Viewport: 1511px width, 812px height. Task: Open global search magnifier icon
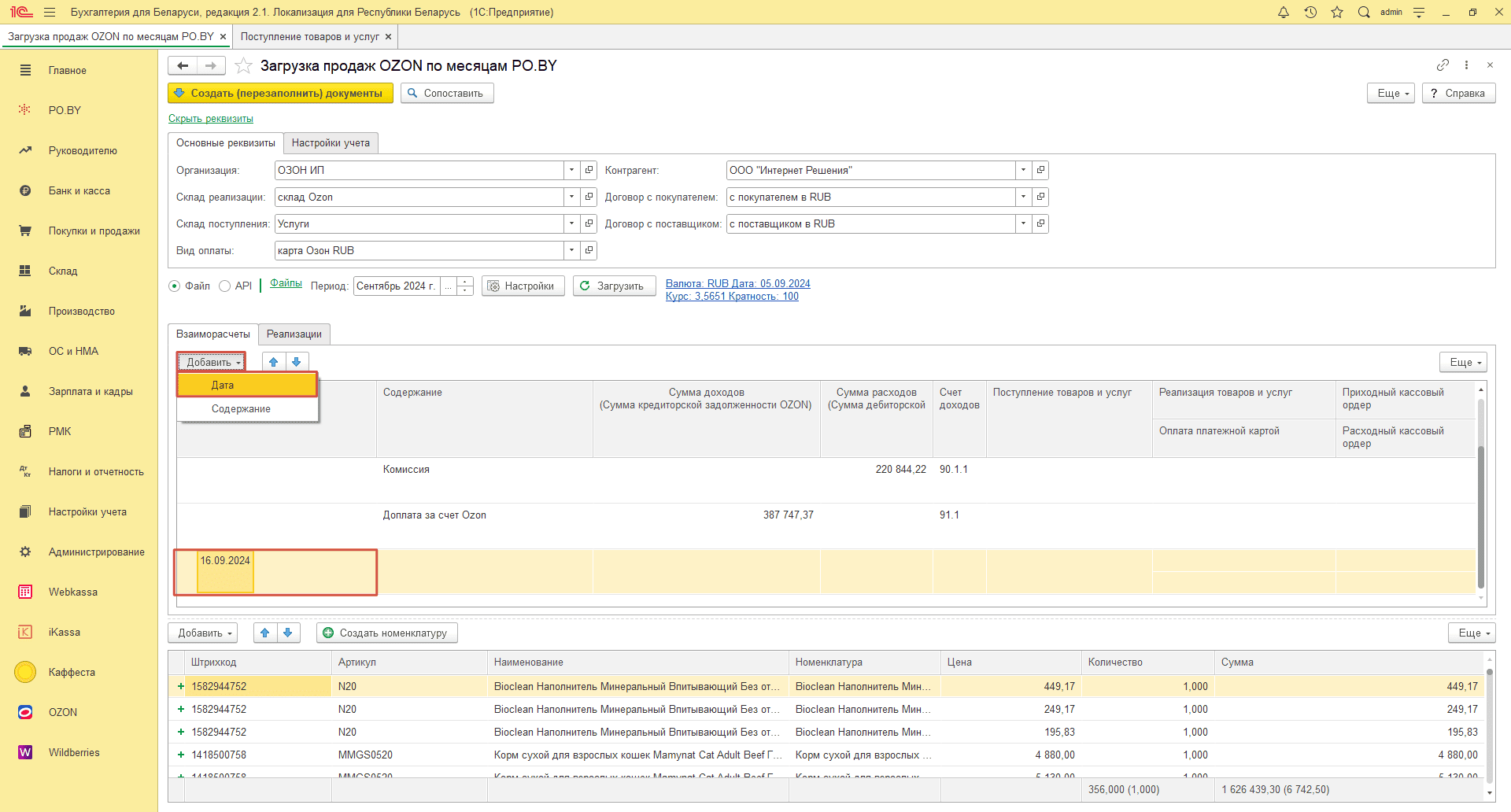click(1364, 12)
